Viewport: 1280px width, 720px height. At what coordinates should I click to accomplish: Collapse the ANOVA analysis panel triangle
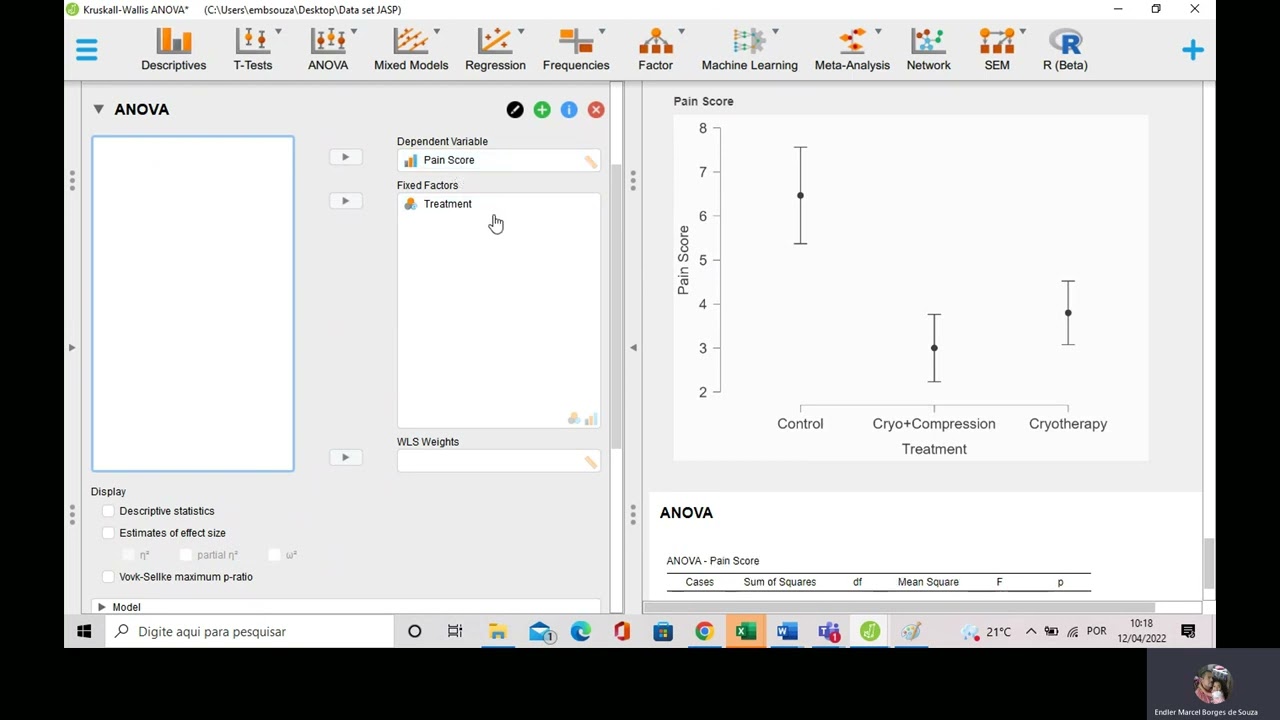(x=98, y=109)
